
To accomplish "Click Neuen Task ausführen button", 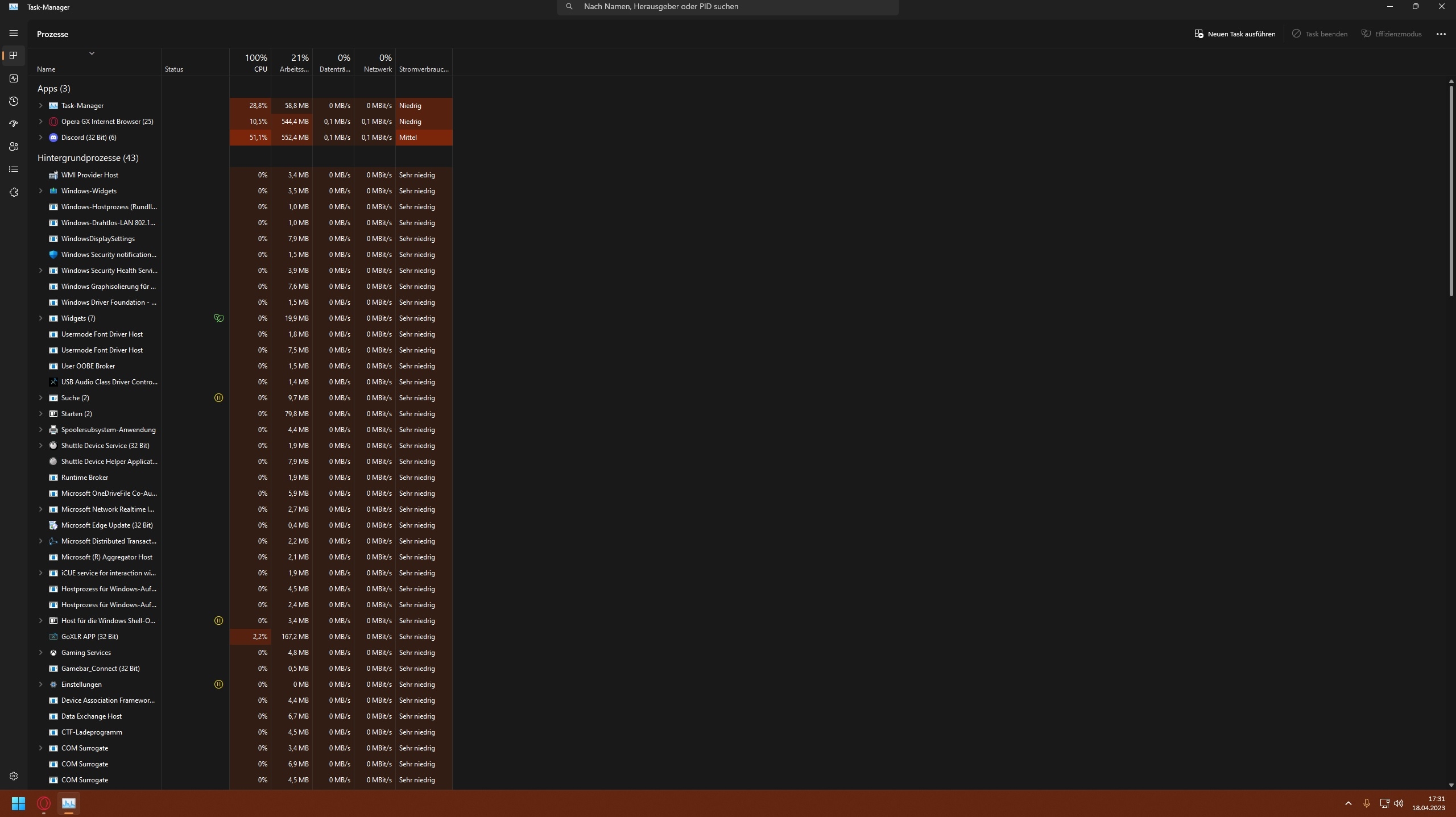I will [x=1235, y=34].
